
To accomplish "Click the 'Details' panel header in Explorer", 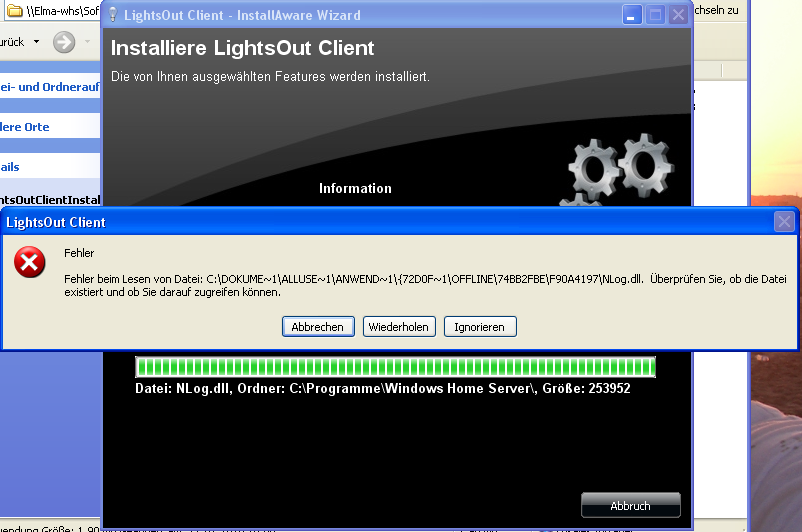I will tap(50, 167).
